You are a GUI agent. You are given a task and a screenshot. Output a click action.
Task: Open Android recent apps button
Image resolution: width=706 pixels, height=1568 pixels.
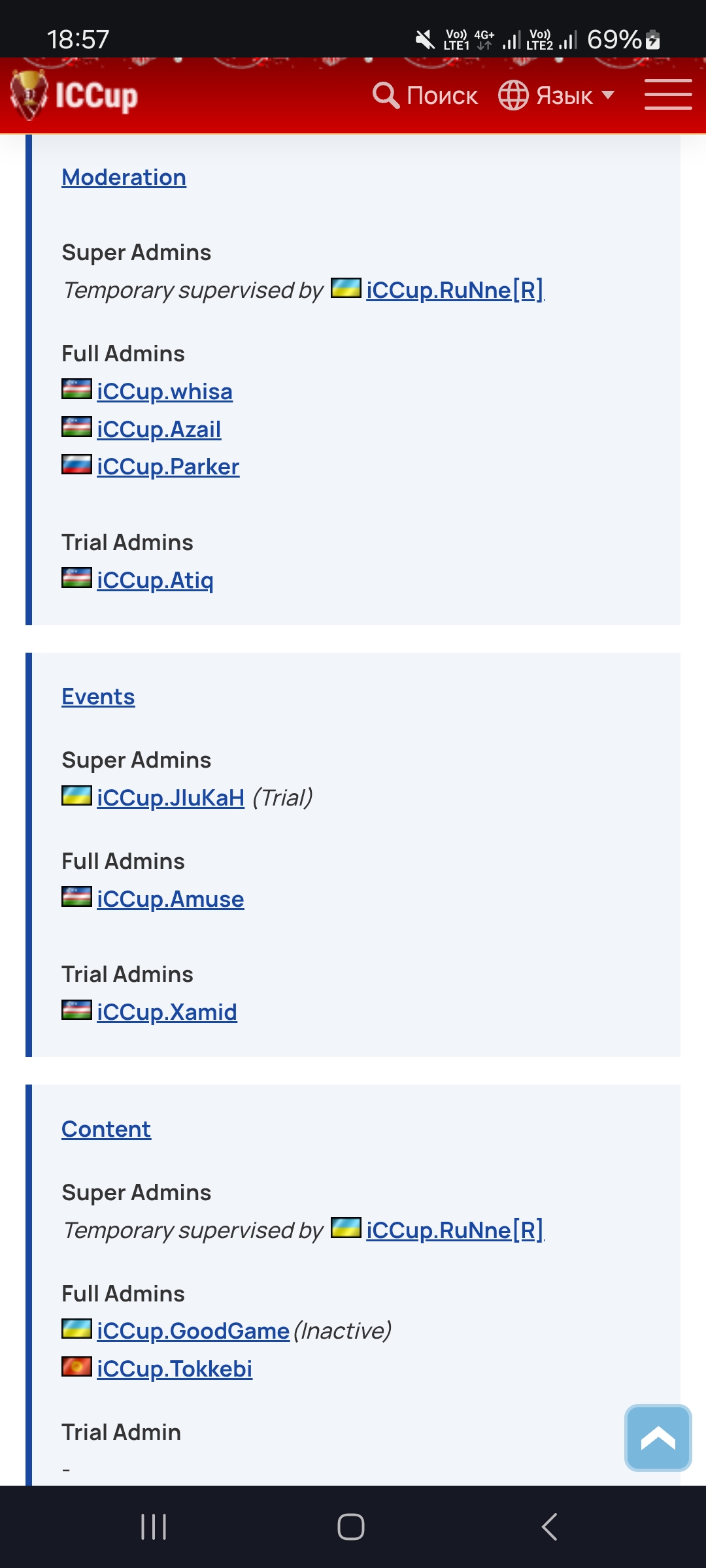pyautogui.click(x=154, y=1527)
